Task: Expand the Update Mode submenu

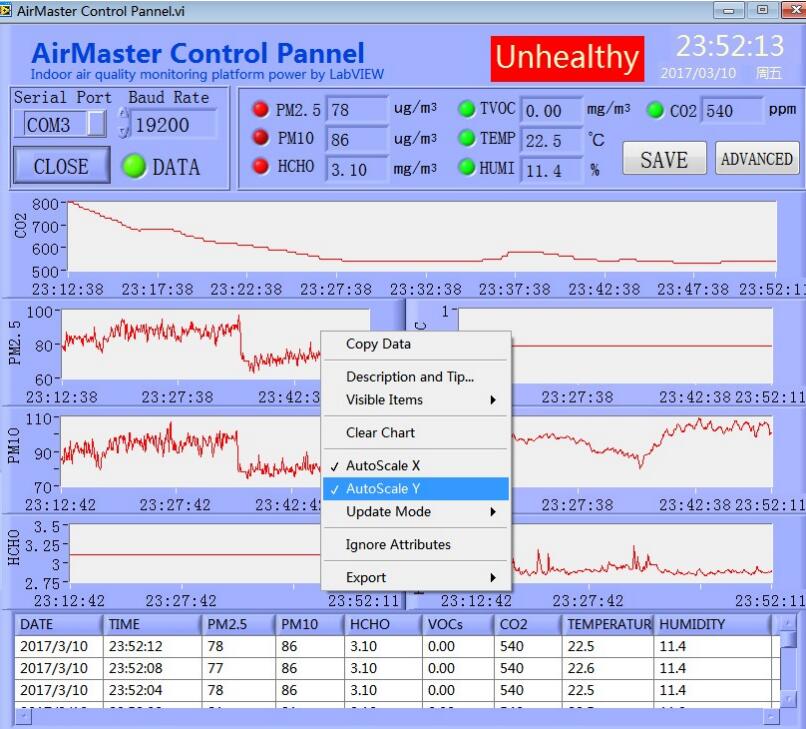Action: coord(416,512)
